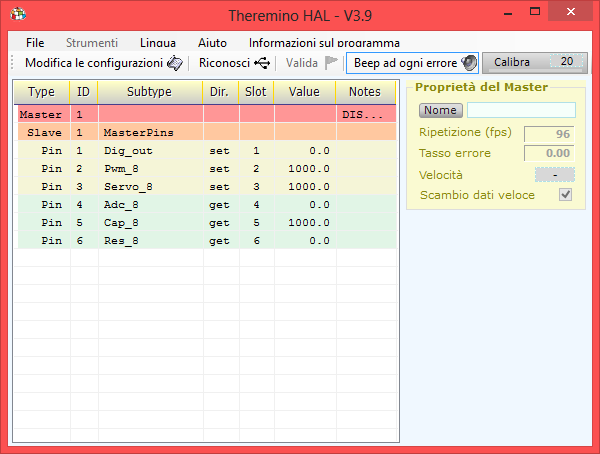The width and height of the screenshot is (600, 454).
Task: Select the Servo_8 pin row
Action: 207,186
